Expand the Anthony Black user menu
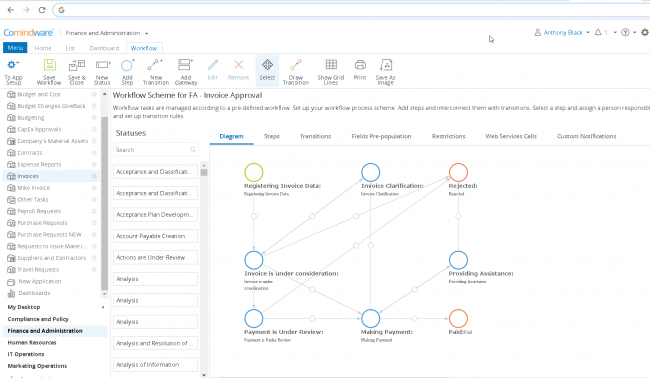This screenshot has width=650, height=378. 562,32
